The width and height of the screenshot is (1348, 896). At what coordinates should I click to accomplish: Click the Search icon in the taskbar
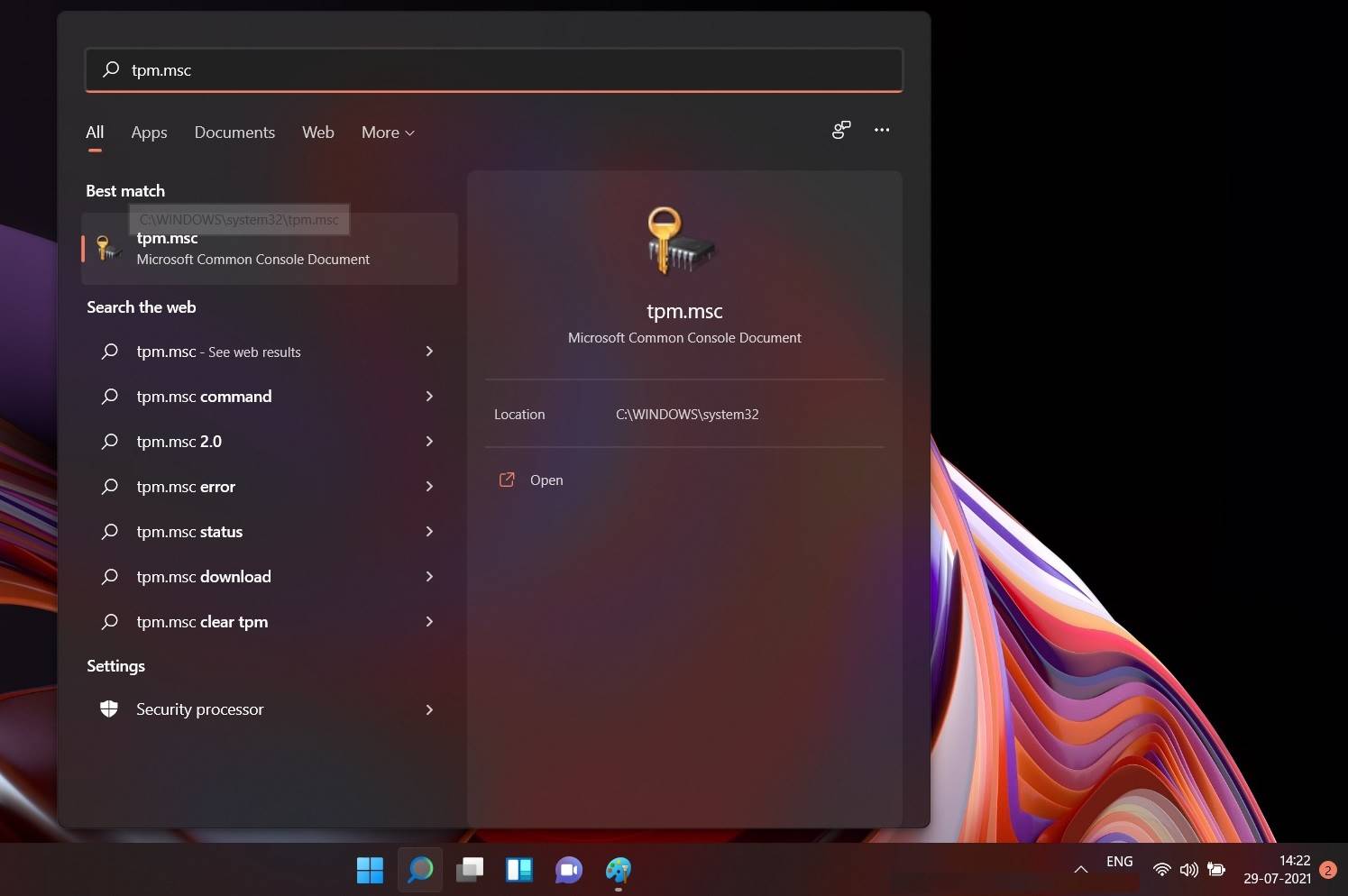tap(419, 869)
